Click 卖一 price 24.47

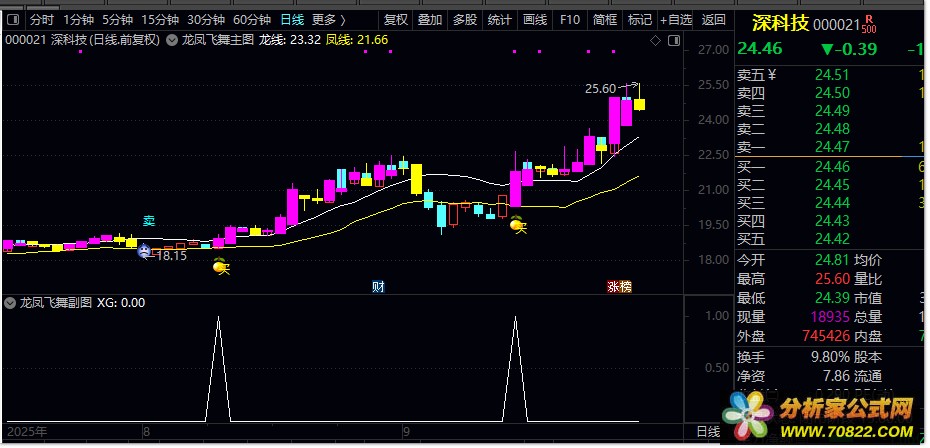(x=832, y=147)
